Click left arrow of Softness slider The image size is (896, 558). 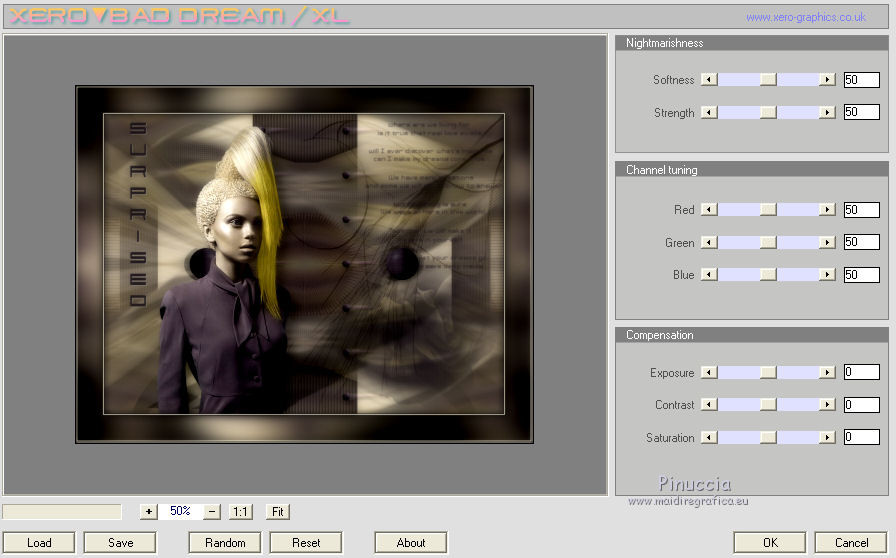point(709,79)
